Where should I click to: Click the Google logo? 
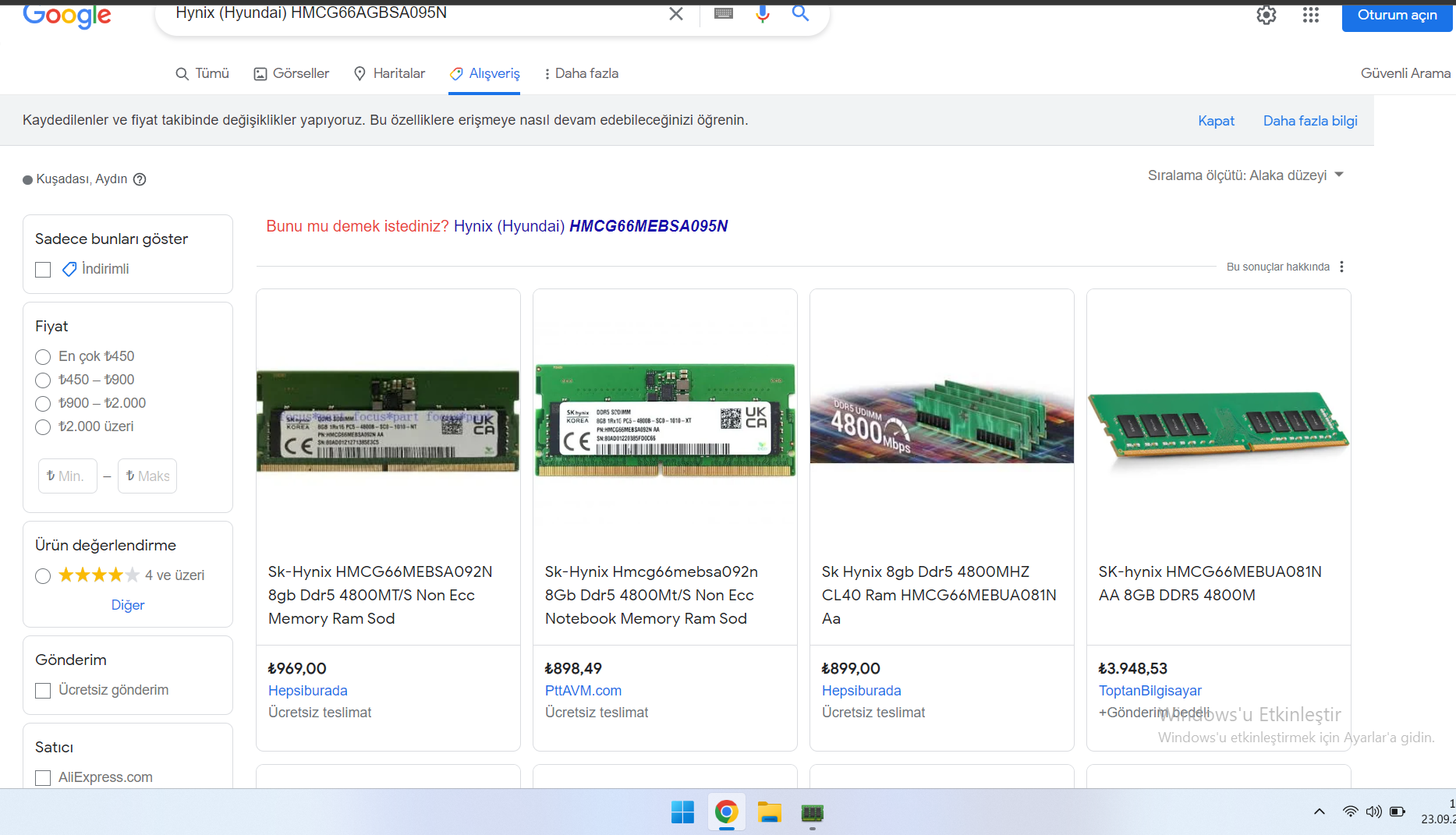(67, 16)
